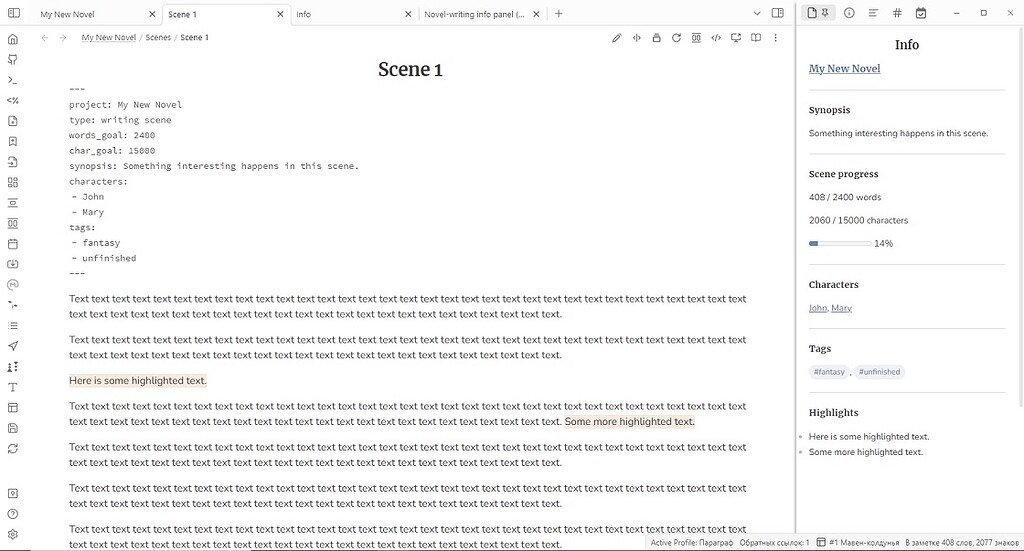1024x551 pixels.
Task: Click the paper-plane ribbon icon
Action: pyautogui.click(x=12, y=346)
